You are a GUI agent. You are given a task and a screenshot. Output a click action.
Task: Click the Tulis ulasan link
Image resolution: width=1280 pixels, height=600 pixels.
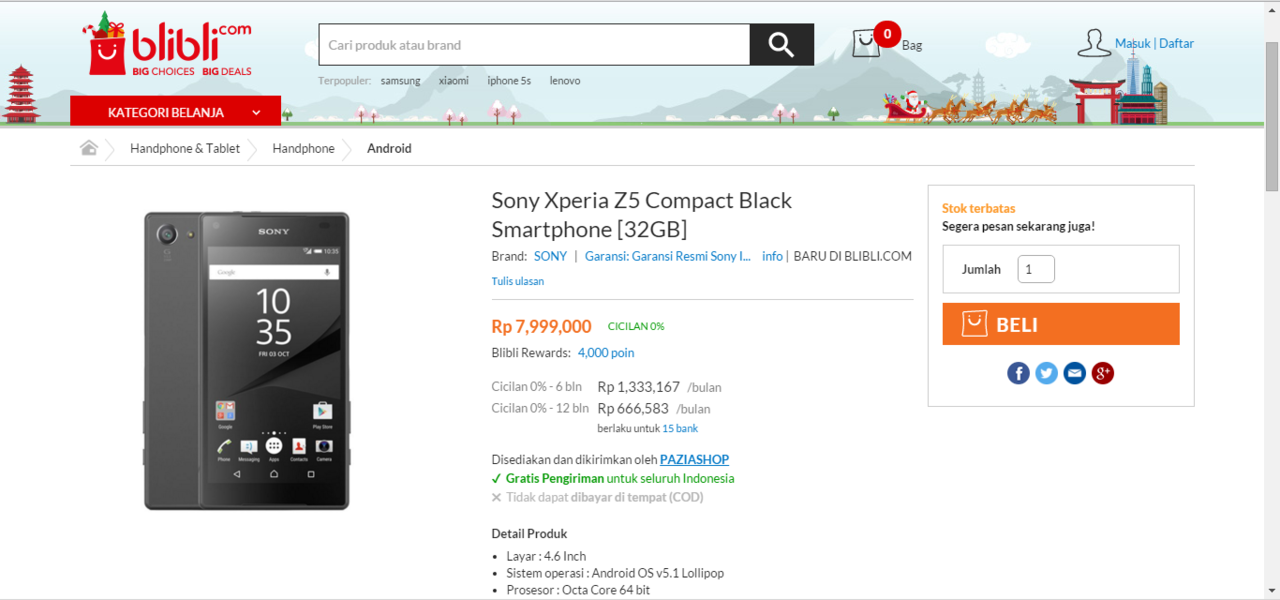517,281
